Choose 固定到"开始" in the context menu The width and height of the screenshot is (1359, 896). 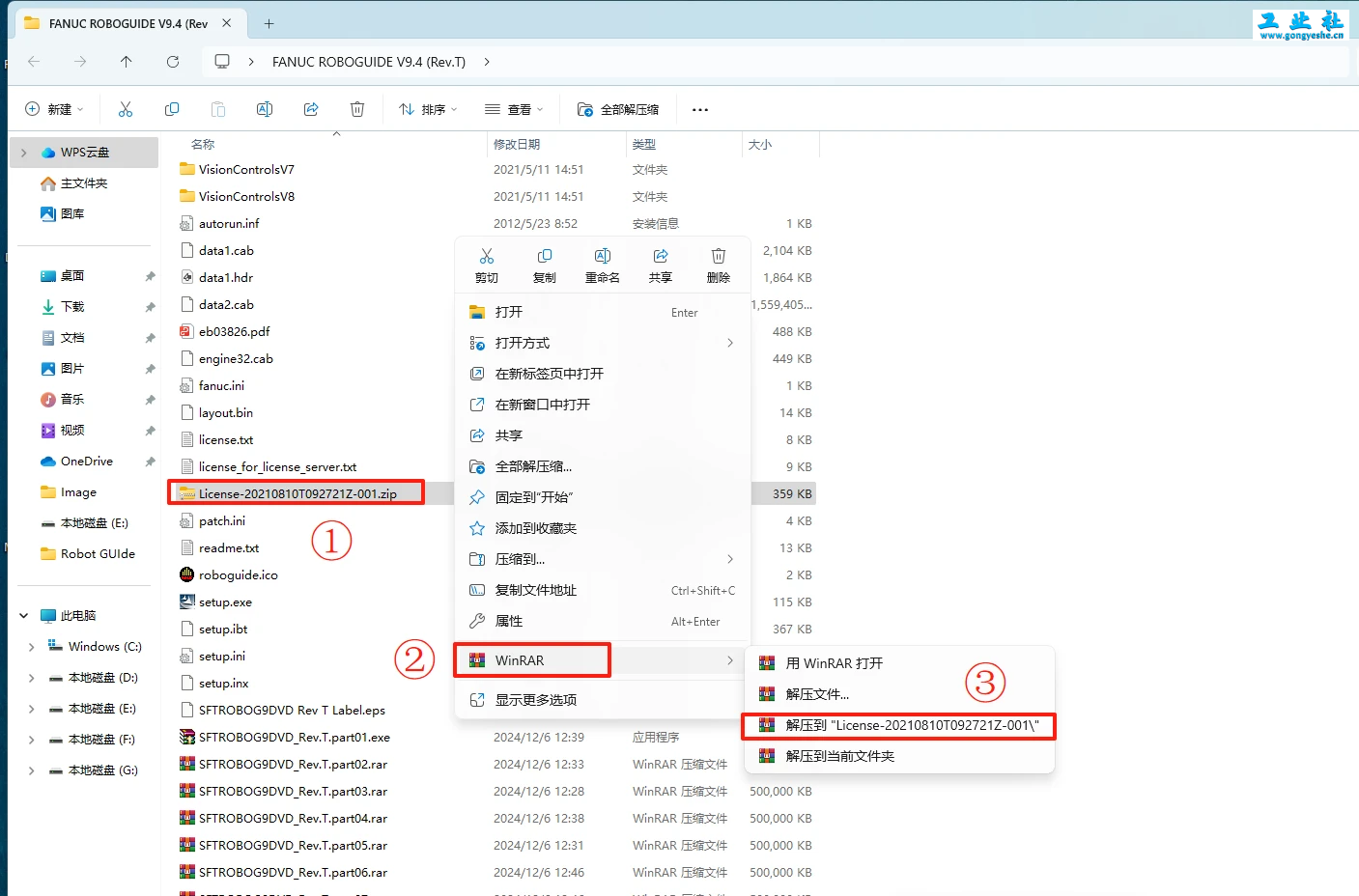602,497
